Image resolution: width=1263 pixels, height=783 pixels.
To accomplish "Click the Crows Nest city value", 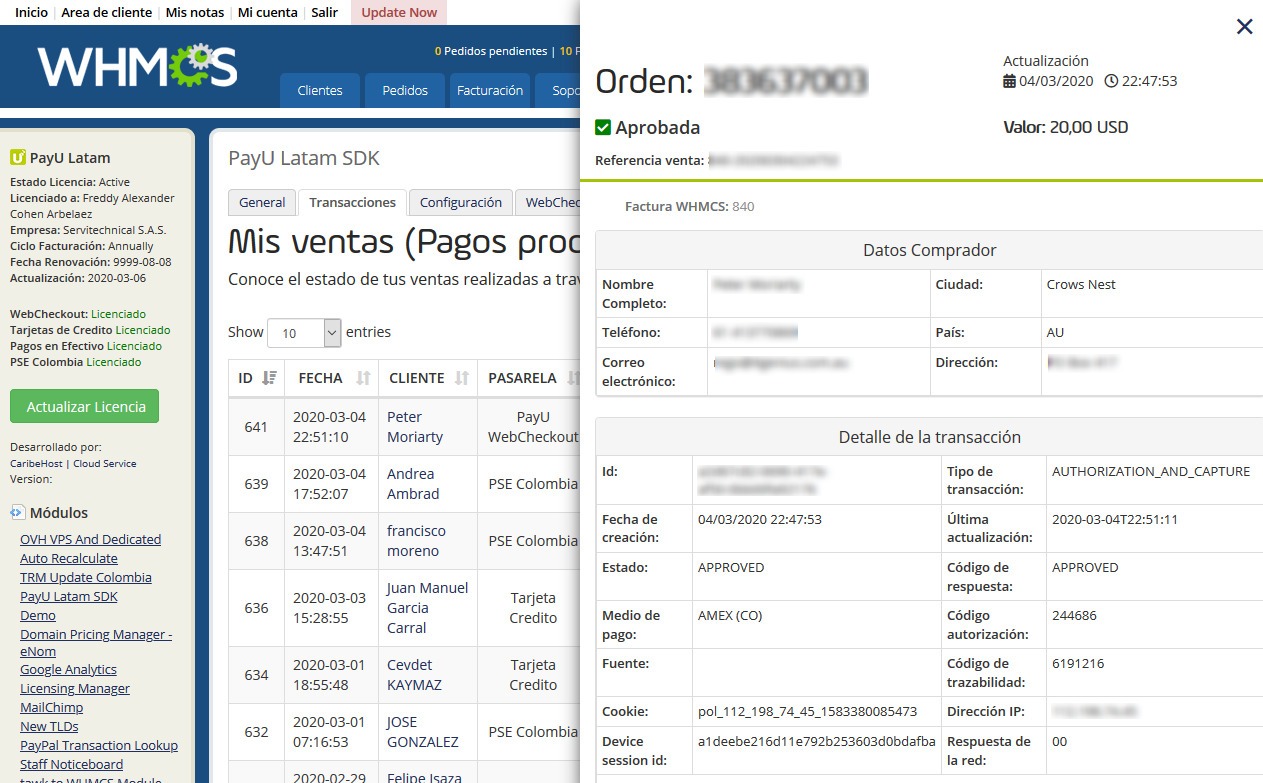I will (x=1081, y=284).
